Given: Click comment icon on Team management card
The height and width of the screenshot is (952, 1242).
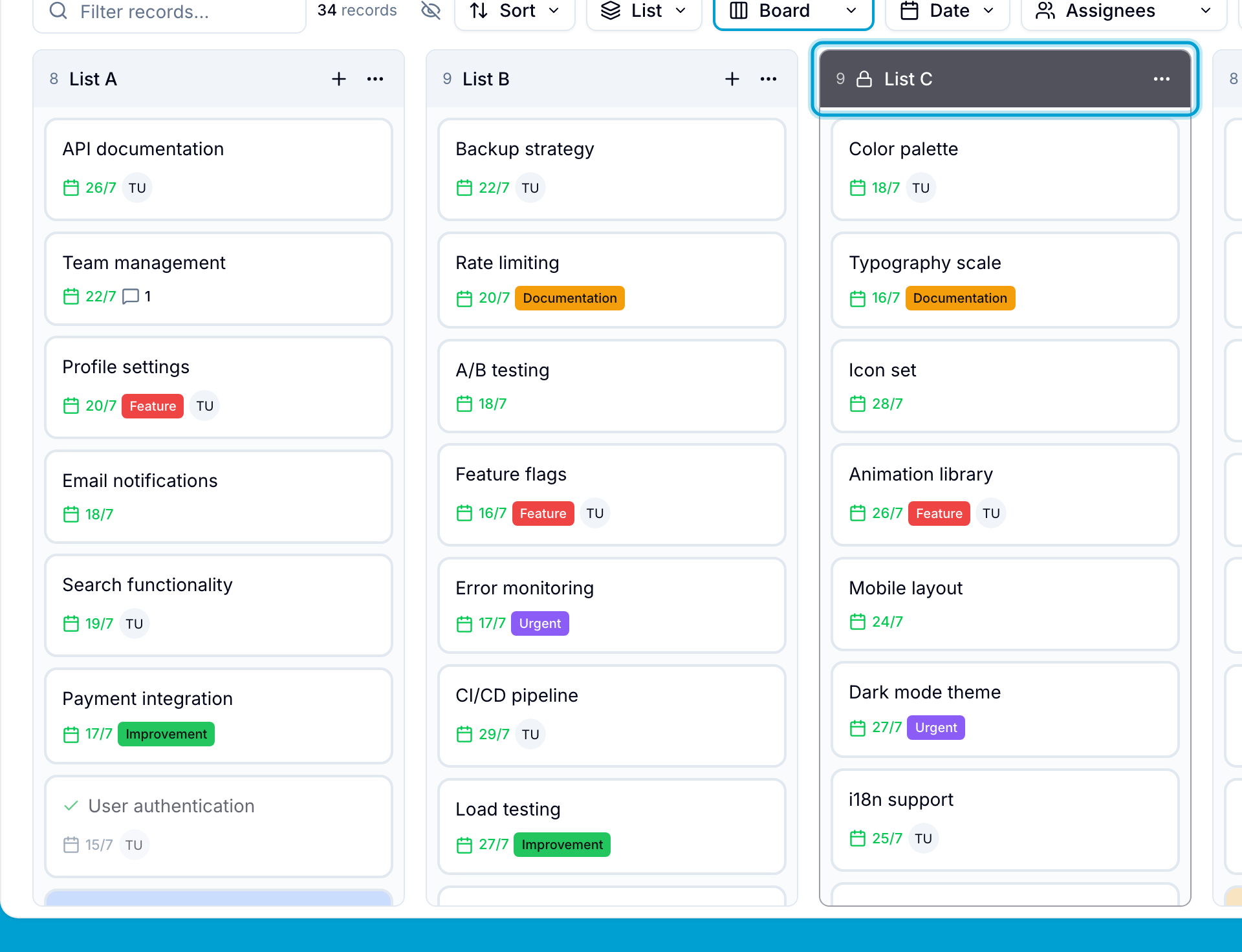Looking at the screenshot, I should click(131, 296).
